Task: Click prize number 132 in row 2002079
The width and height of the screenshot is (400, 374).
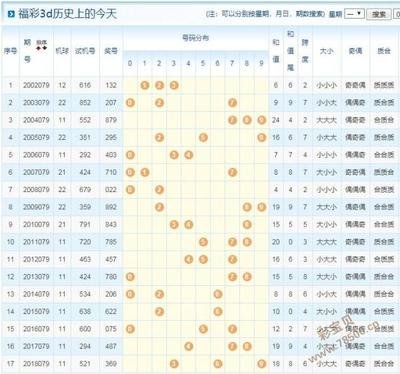Action: coord(111,85)
